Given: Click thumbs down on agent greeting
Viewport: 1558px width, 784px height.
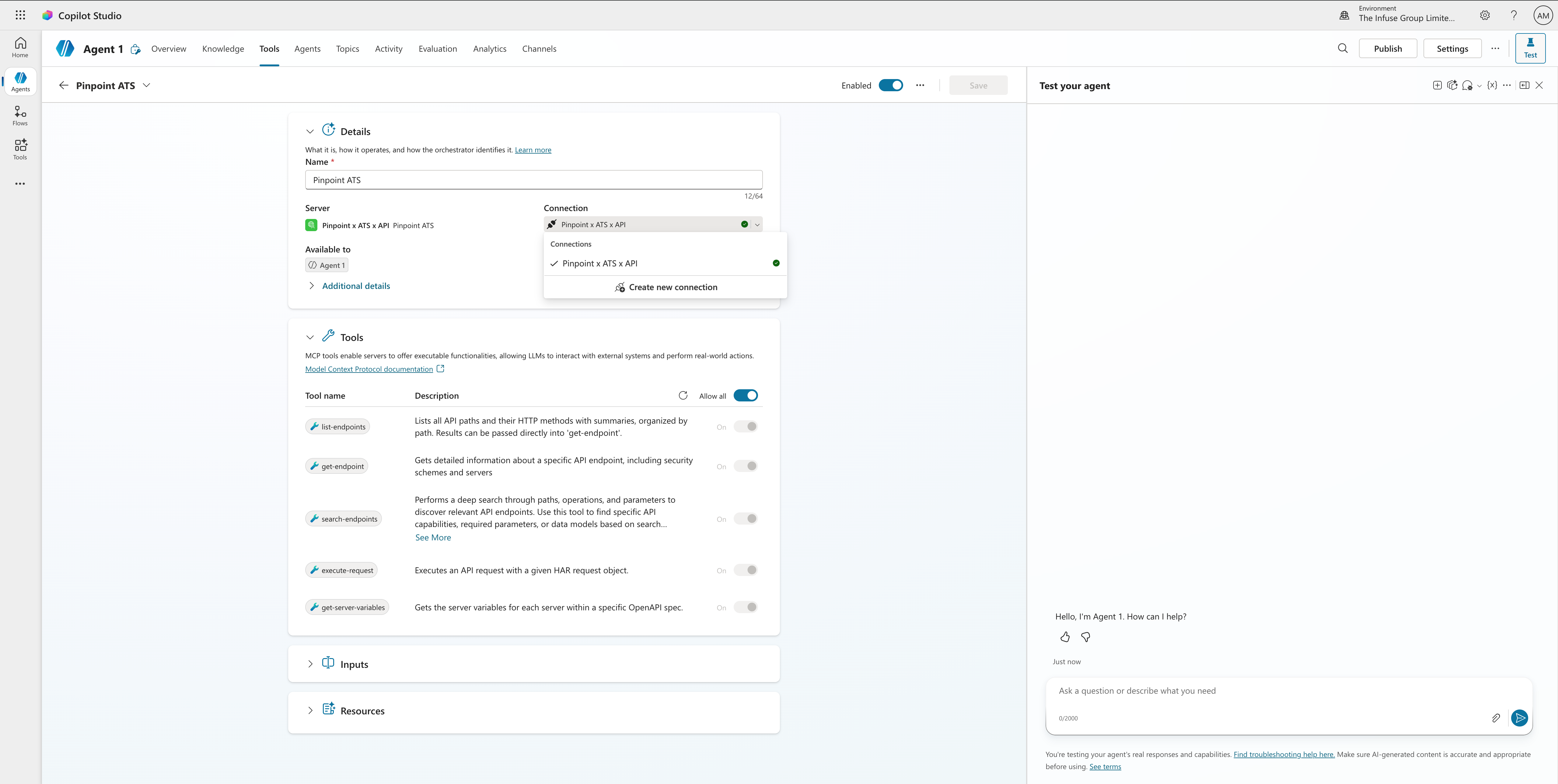Looking at the screenshot, I should click(x=1086, y=637).
